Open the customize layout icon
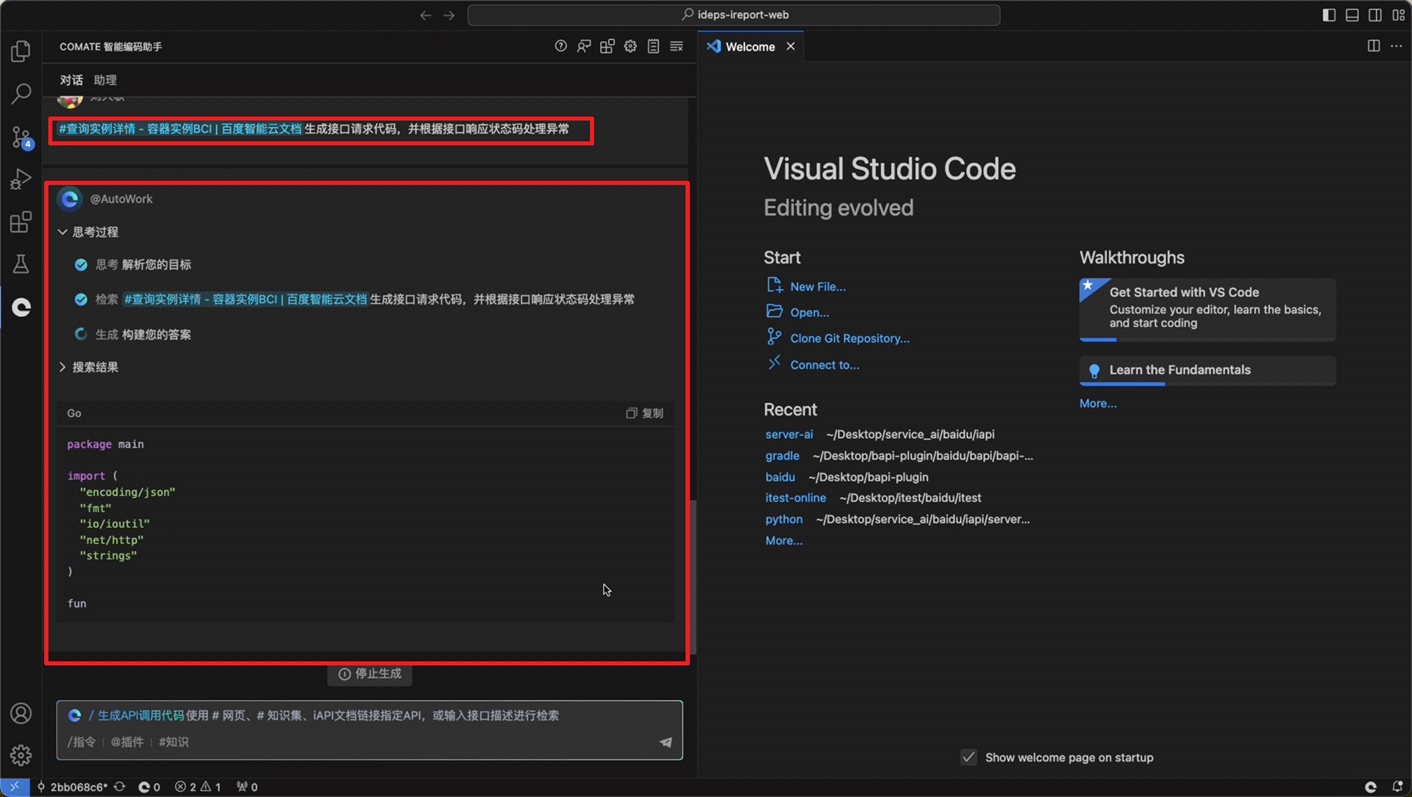 pyautogui.click(x=1399, y=15)
